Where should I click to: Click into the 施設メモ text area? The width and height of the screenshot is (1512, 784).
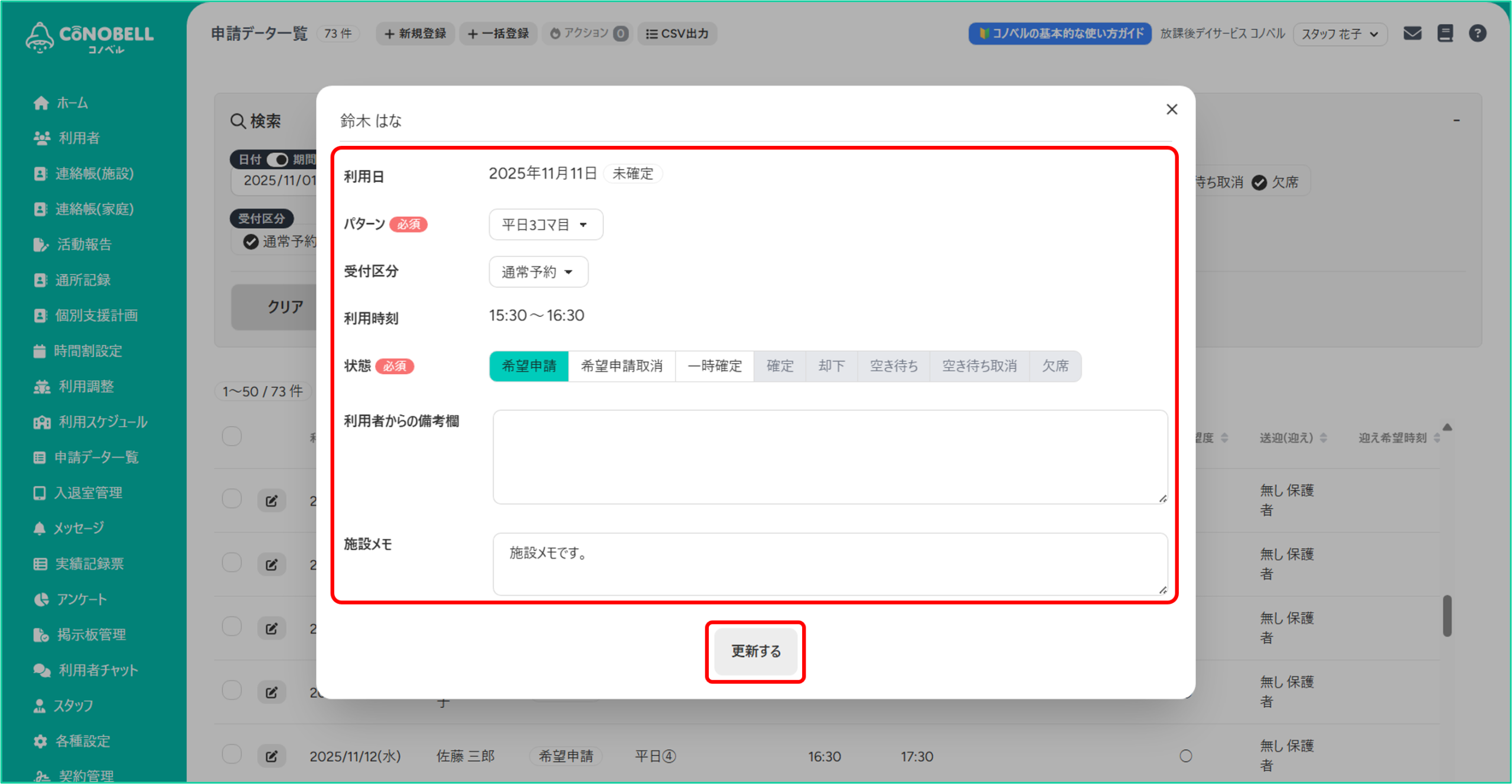tap(829, 564)
